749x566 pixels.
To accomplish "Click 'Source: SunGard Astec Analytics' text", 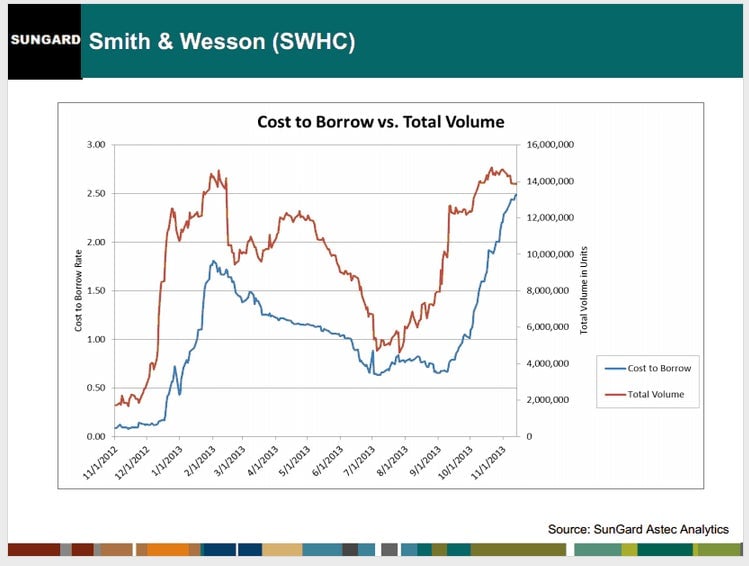I will (x=638, y=529).
